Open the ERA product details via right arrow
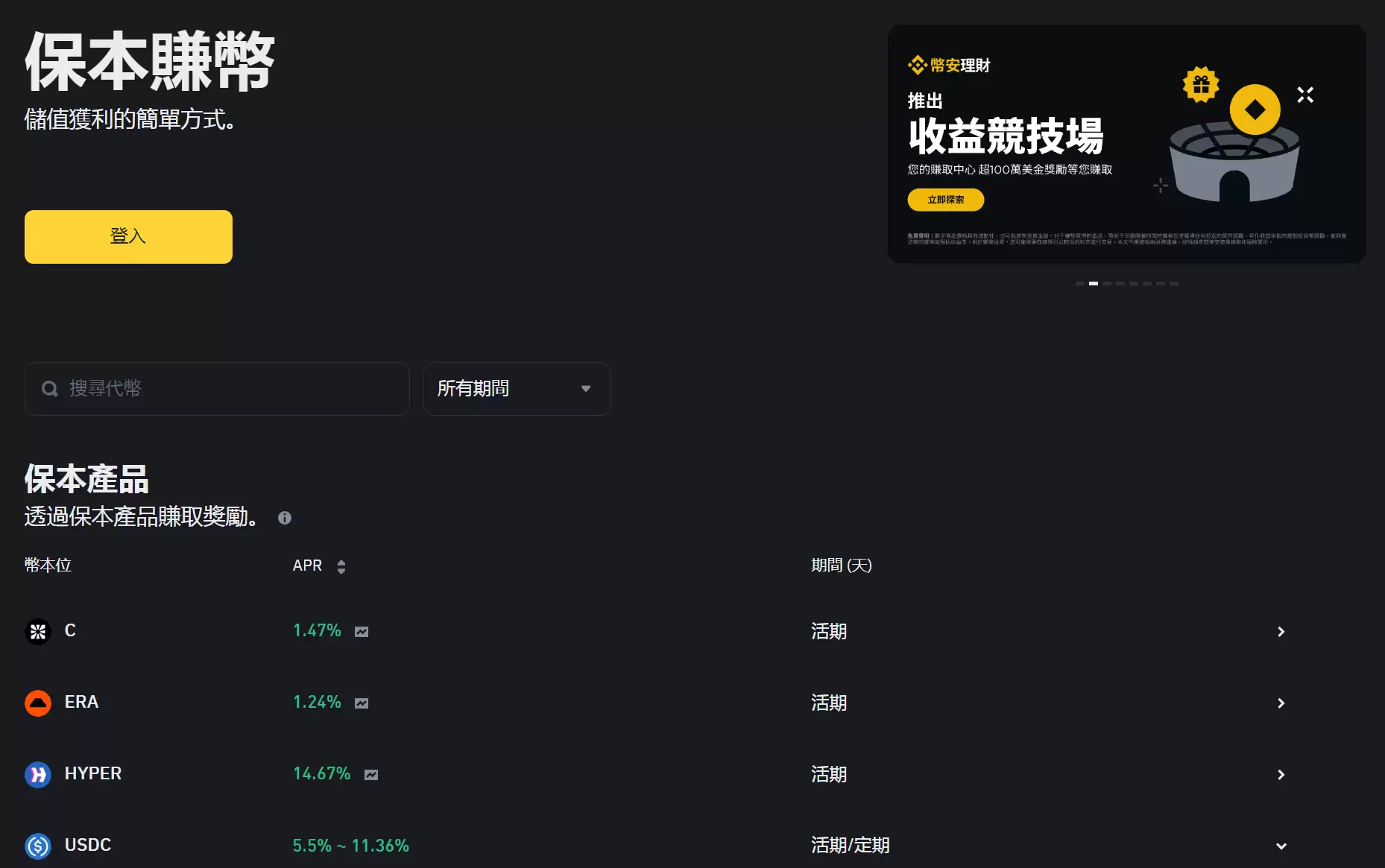1385x868 pixels. [x=1282, y=703]
